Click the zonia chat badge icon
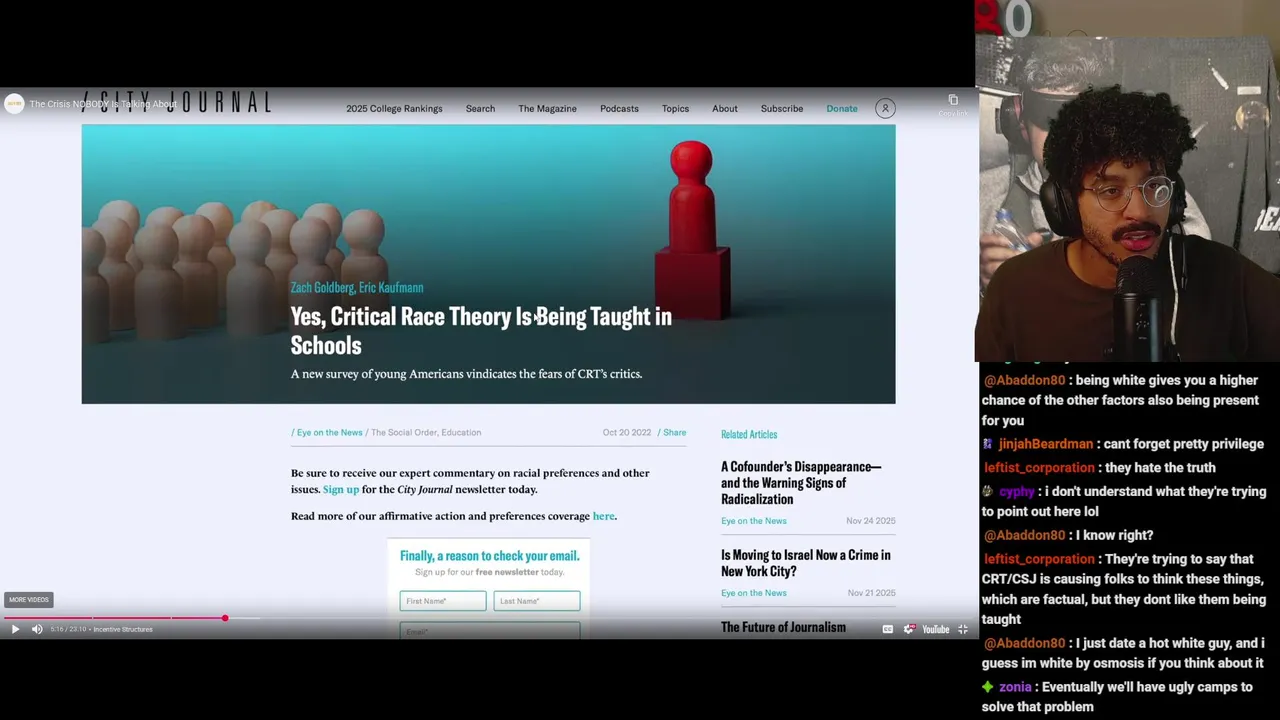1280x720 pixels. click(988, 687)
